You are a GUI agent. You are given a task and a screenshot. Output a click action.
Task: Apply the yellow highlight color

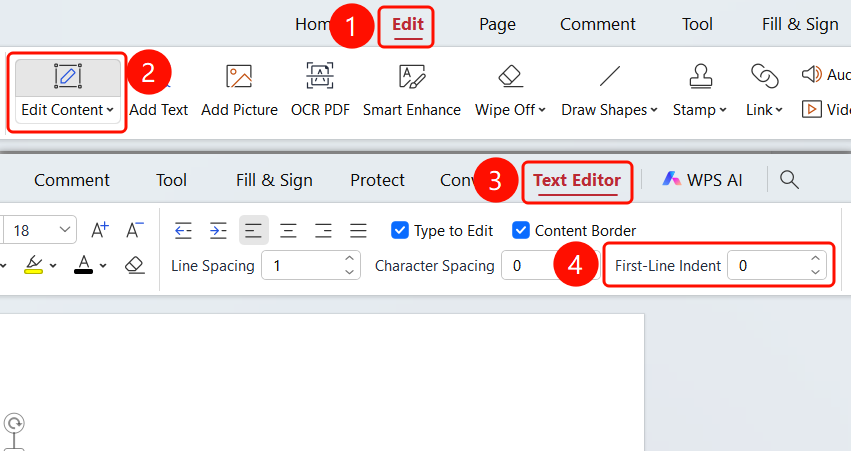[34, 265]
